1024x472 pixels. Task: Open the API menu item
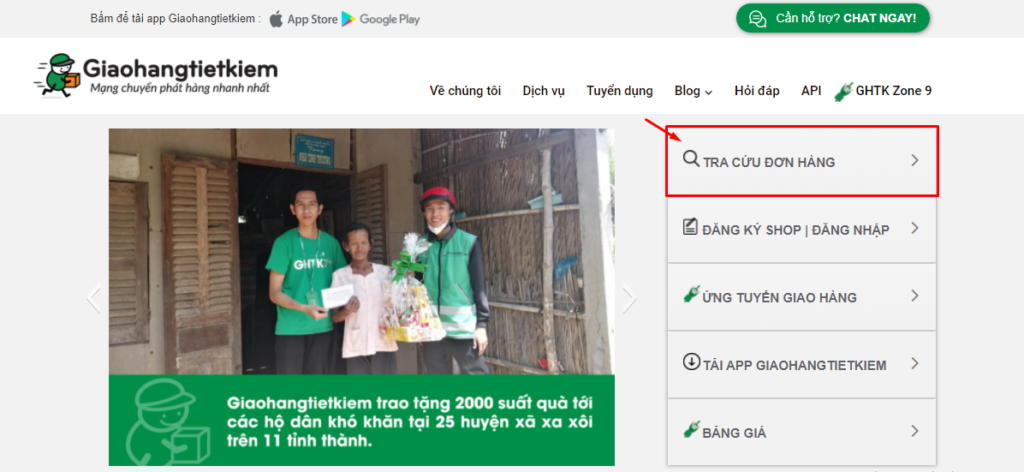tap(811, 91)
